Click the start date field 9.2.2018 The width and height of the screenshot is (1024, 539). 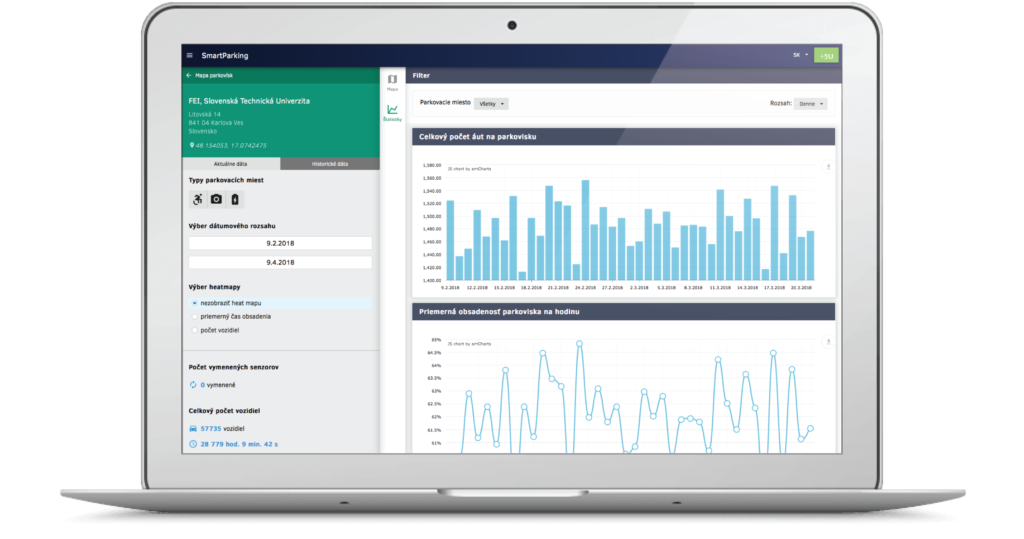[x=280, y=243]
